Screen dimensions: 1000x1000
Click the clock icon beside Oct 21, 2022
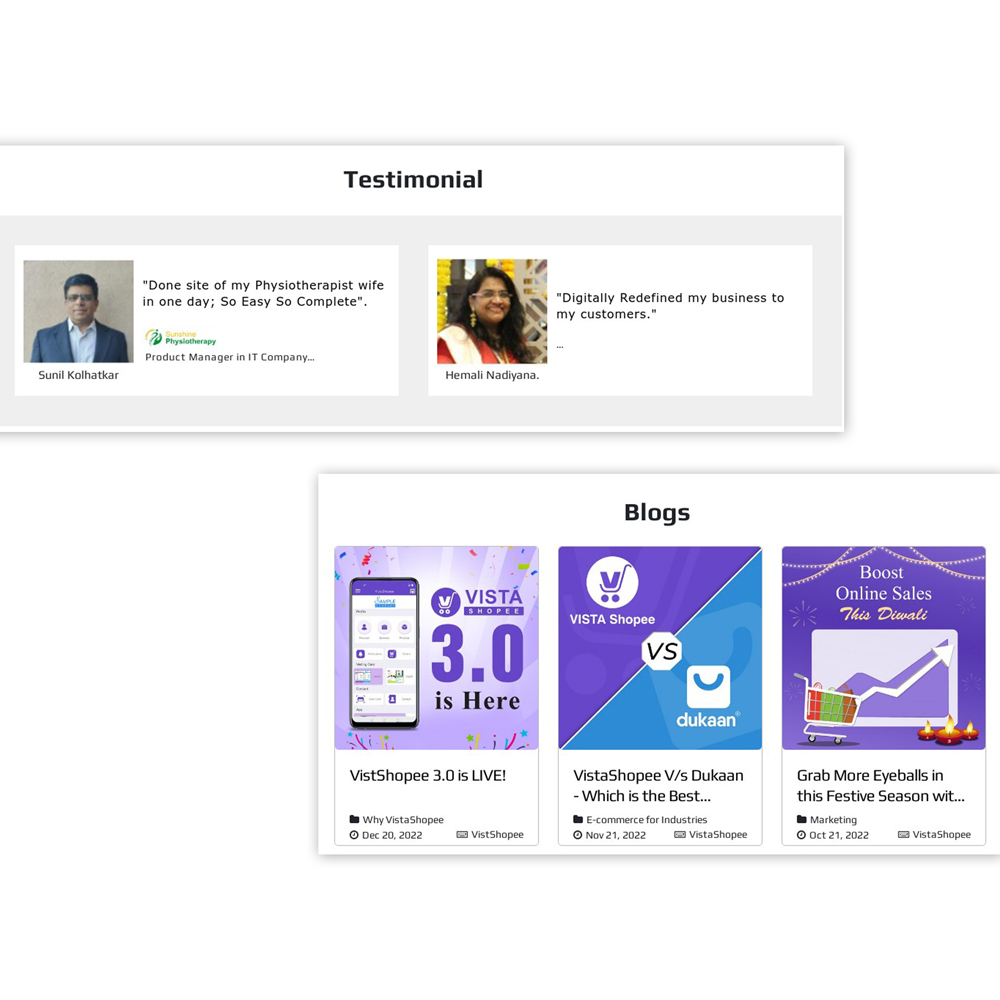(802, 835)
